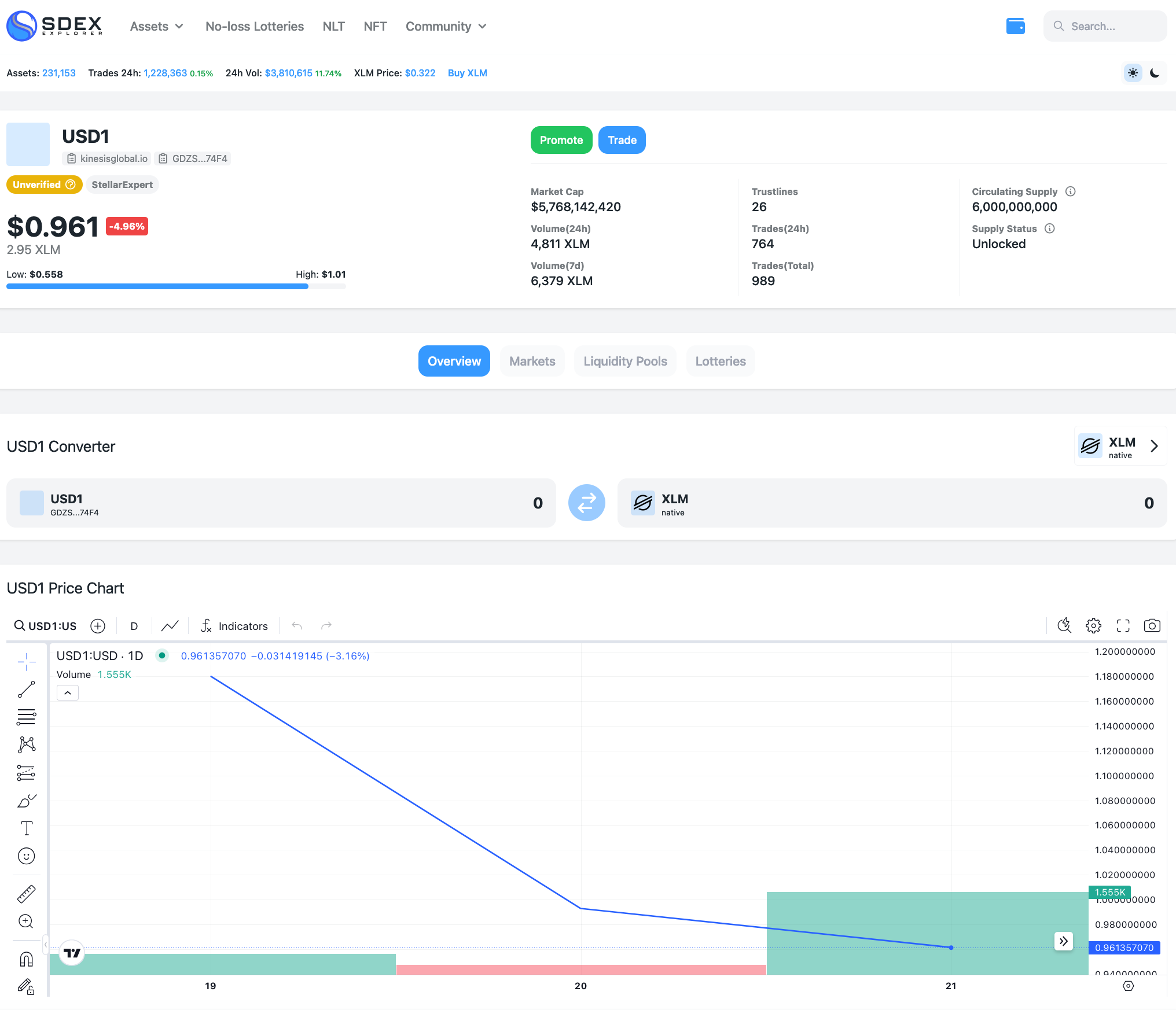Open chart settings gear icon
Viewport: 1176px width, 1010px height.
coord(1093,625)
